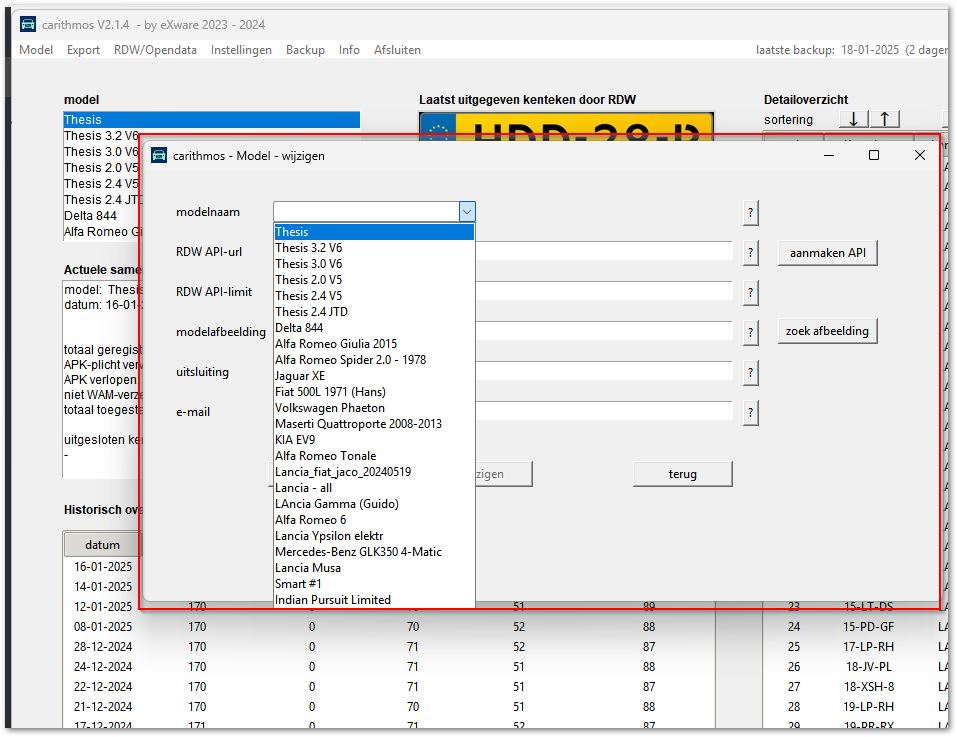The width and height of the screenshot is (957, 737).
Task: Open help for the uitsluiting field
Action: [751, 372]
